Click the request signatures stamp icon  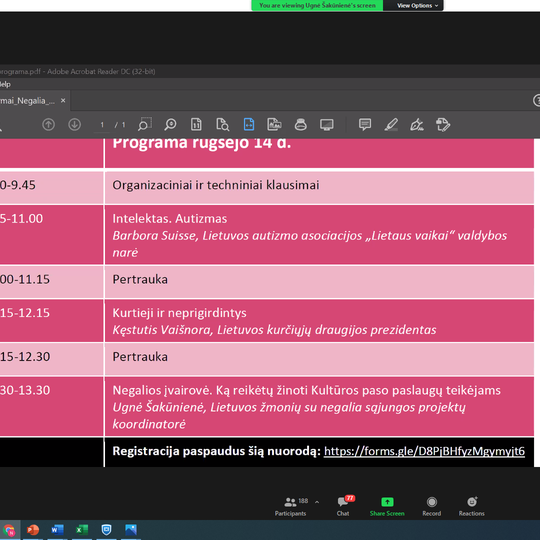click(x=443, y=124)
